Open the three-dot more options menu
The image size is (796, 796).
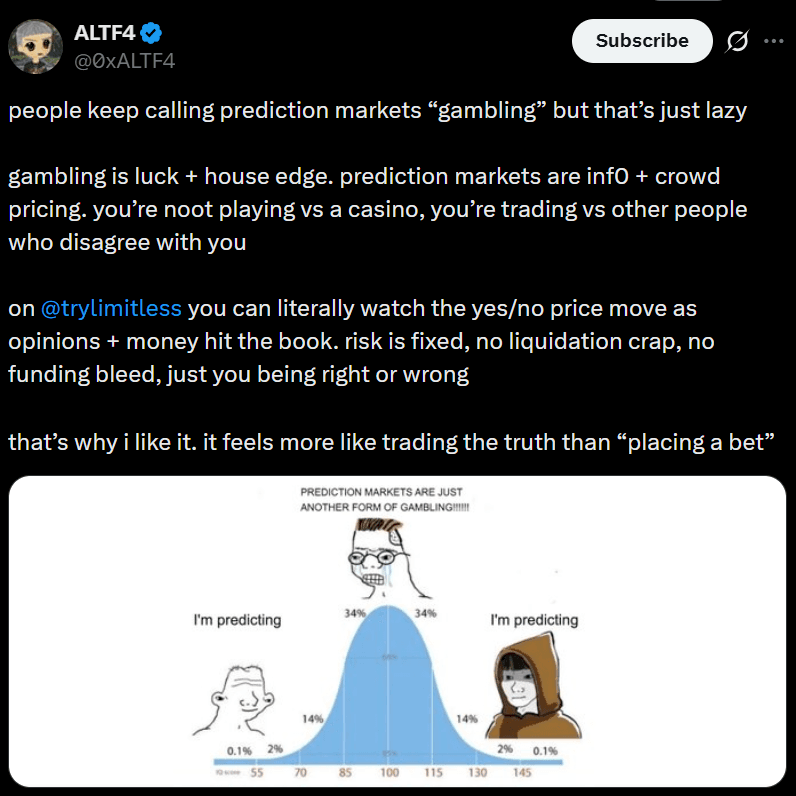click(774, 41)
